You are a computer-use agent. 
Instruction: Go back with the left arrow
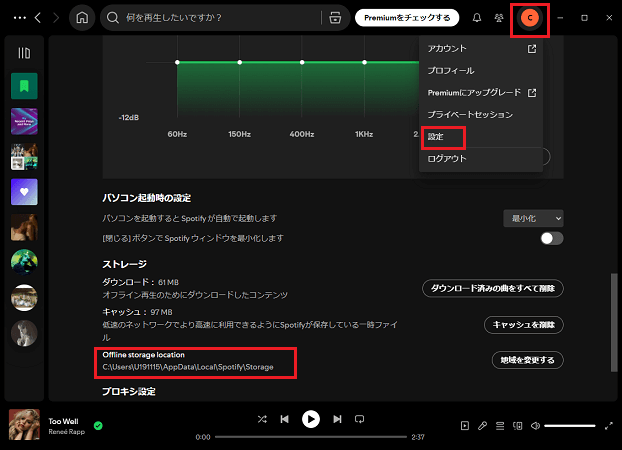coord(38,18)
